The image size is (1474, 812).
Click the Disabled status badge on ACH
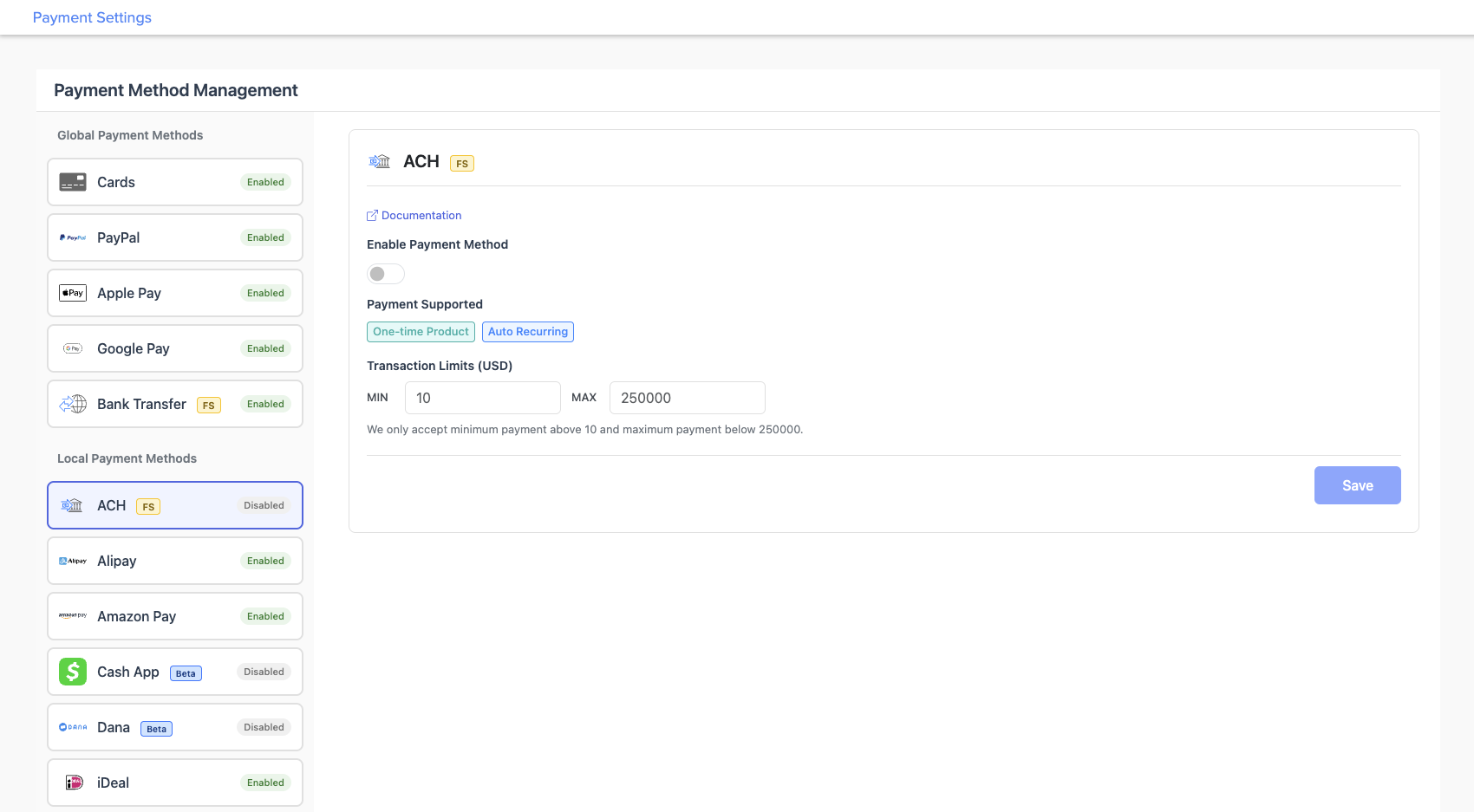click(264, 505)
